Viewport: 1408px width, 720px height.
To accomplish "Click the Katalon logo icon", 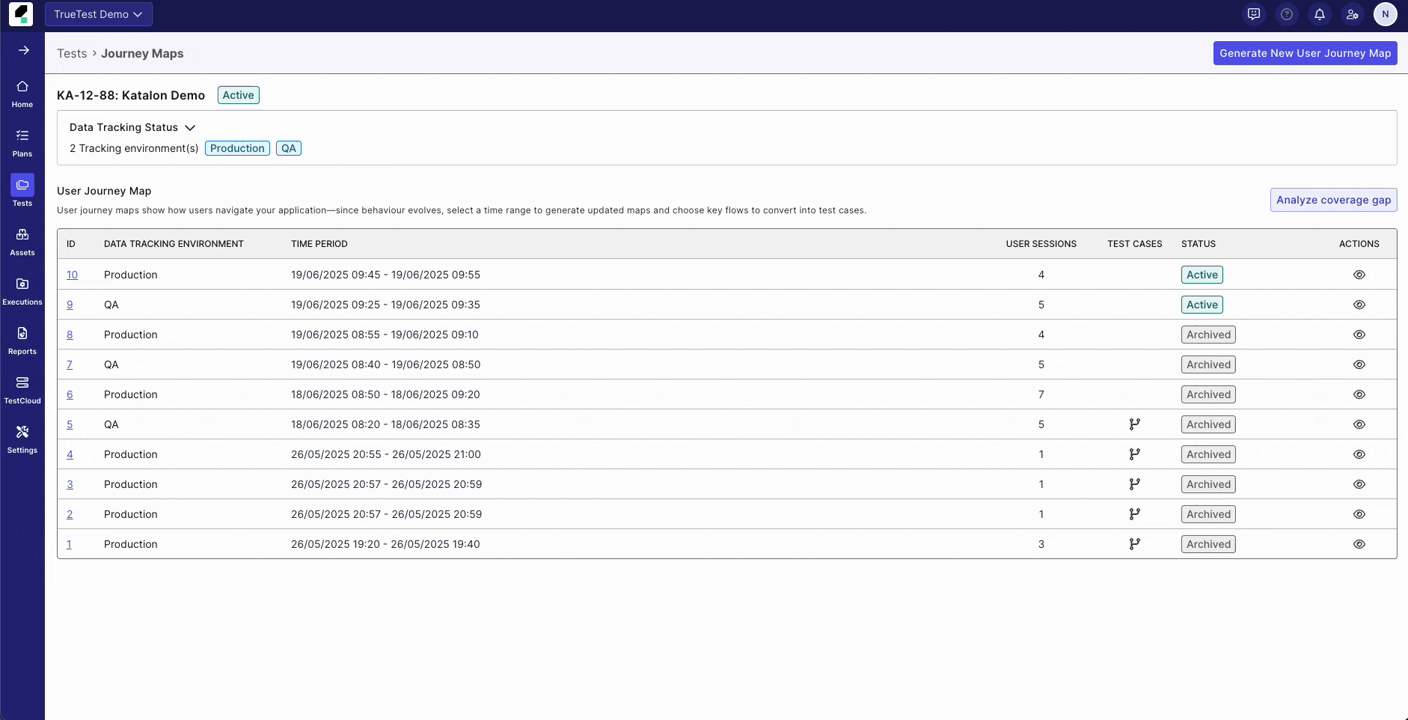I will [x=21, y=14].
